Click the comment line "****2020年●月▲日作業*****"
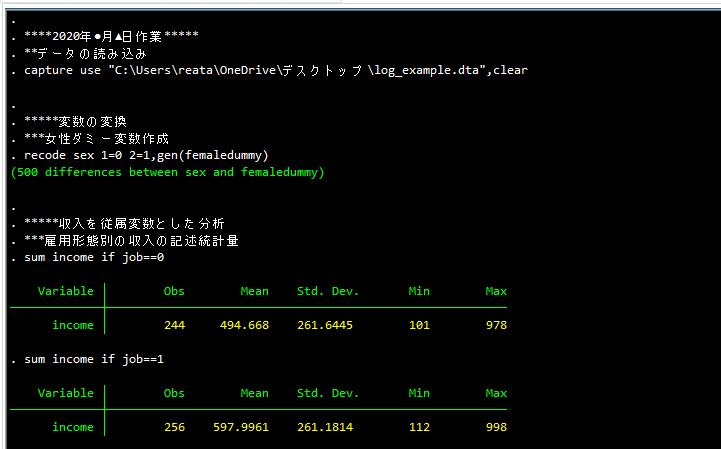 [111, 36]
